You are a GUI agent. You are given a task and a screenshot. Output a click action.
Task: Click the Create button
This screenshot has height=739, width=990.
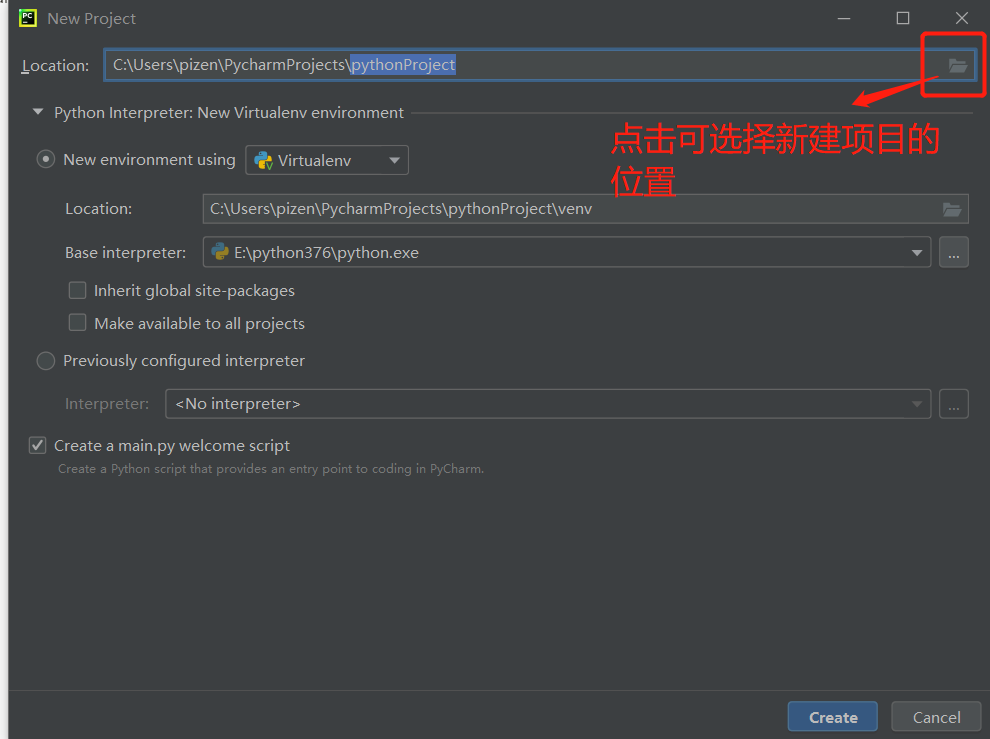pos(832,716)
